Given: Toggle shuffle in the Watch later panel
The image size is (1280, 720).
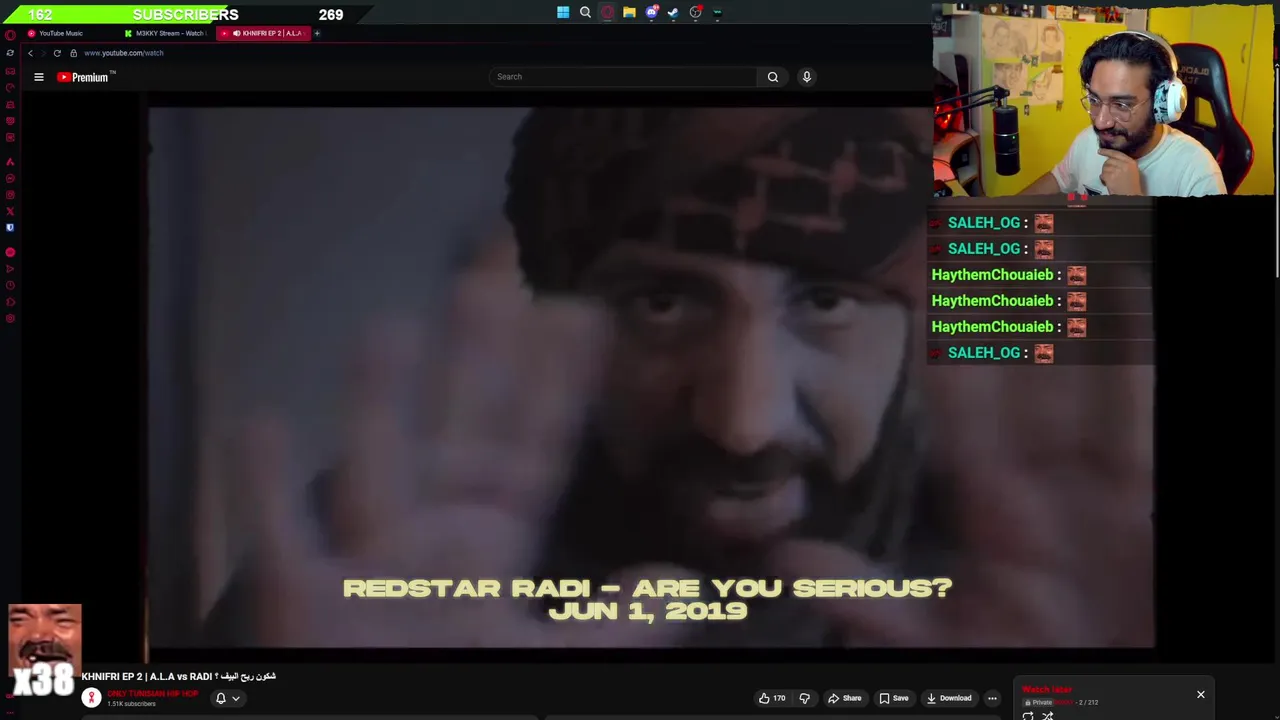Looking at the screenshot, I should [1048, 716].
